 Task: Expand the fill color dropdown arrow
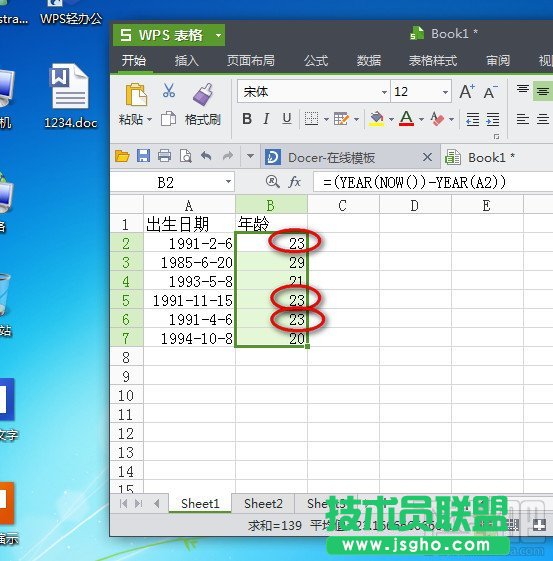[x=391, y=119]
